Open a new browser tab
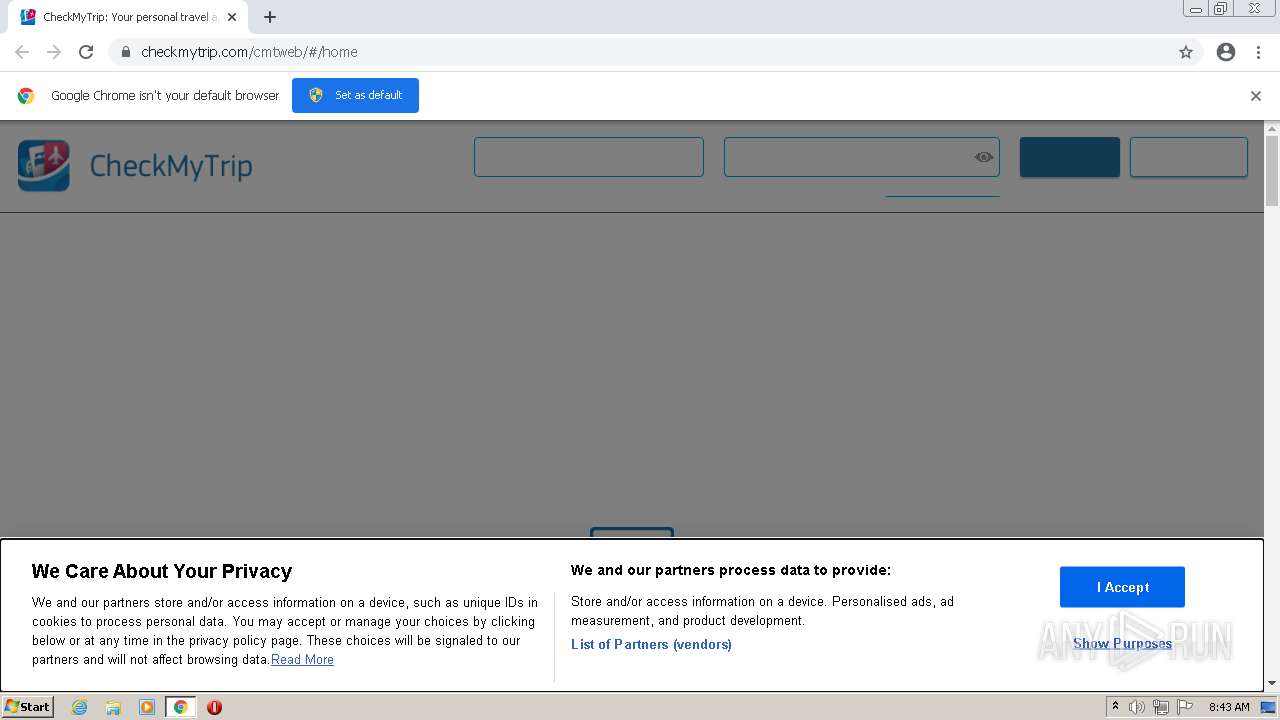Screen dimensions: 1280x720 270,17
